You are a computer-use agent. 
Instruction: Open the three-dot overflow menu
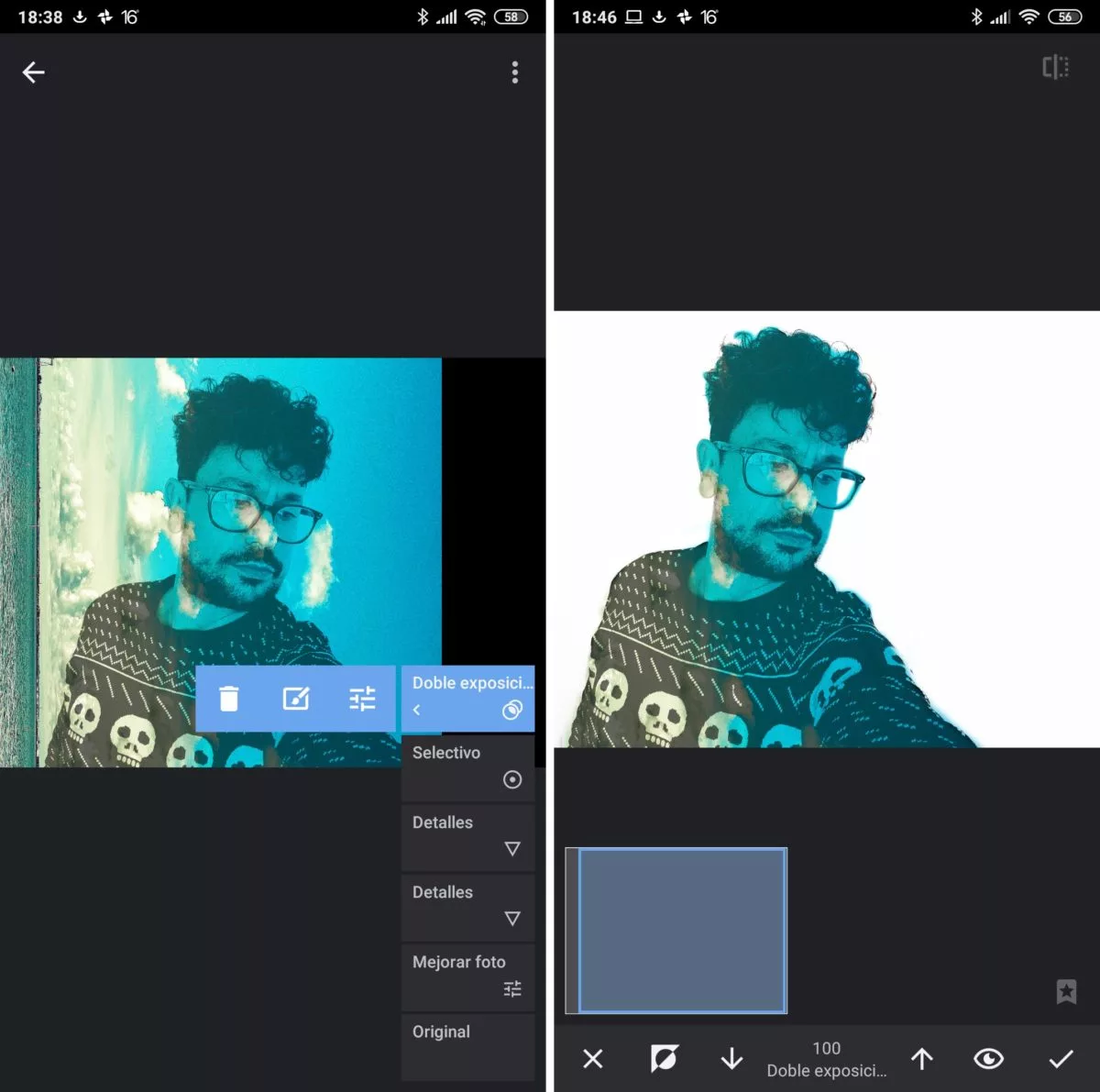point(515,72)
